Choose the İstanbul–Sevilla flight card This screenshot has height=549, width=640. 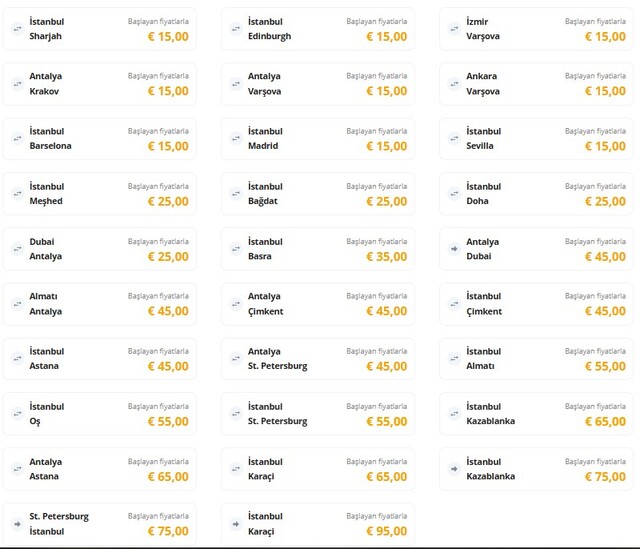pyautogui.click(x=536, y=138)
